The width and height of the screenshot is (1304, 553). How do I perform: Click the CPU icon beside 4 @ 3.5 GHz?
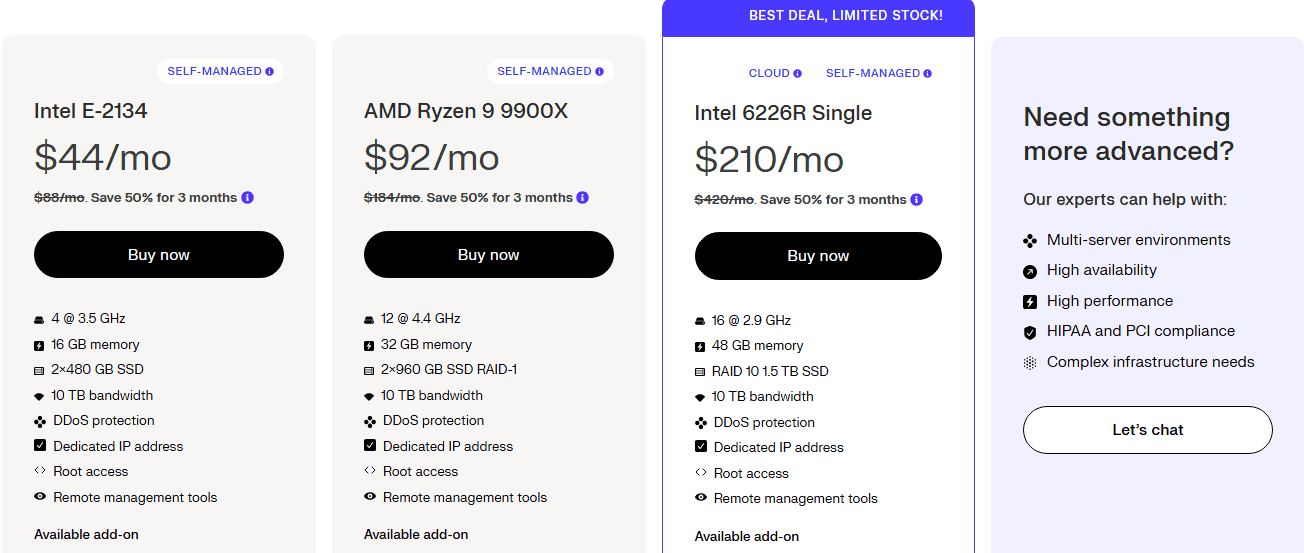[40, 320]
